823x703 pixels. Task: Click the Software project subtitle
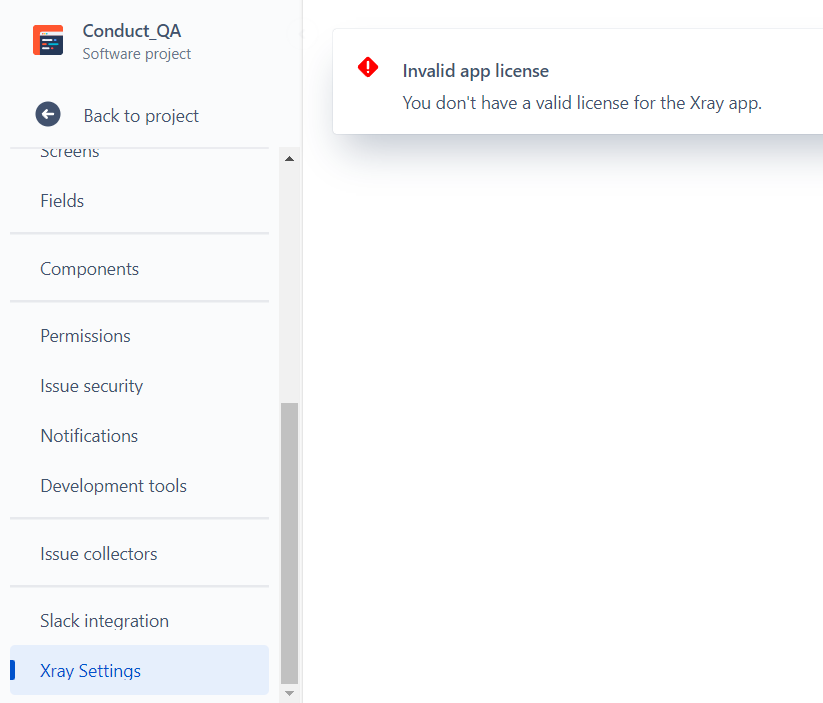pyautogui.click(x=134, y=54)
